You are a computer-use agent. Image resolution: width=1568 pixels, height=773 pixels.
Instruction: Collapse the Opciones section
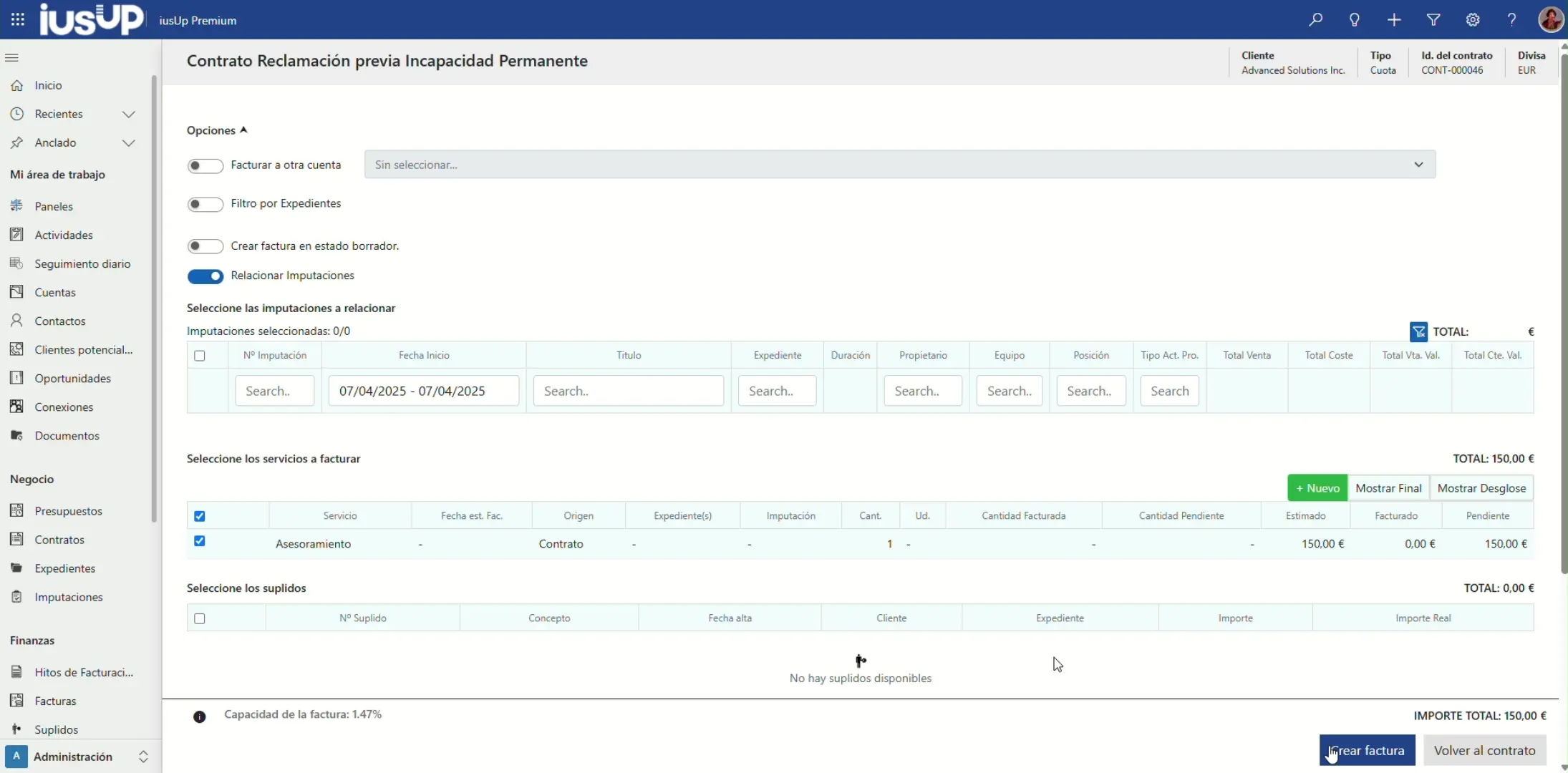[217, 130]
